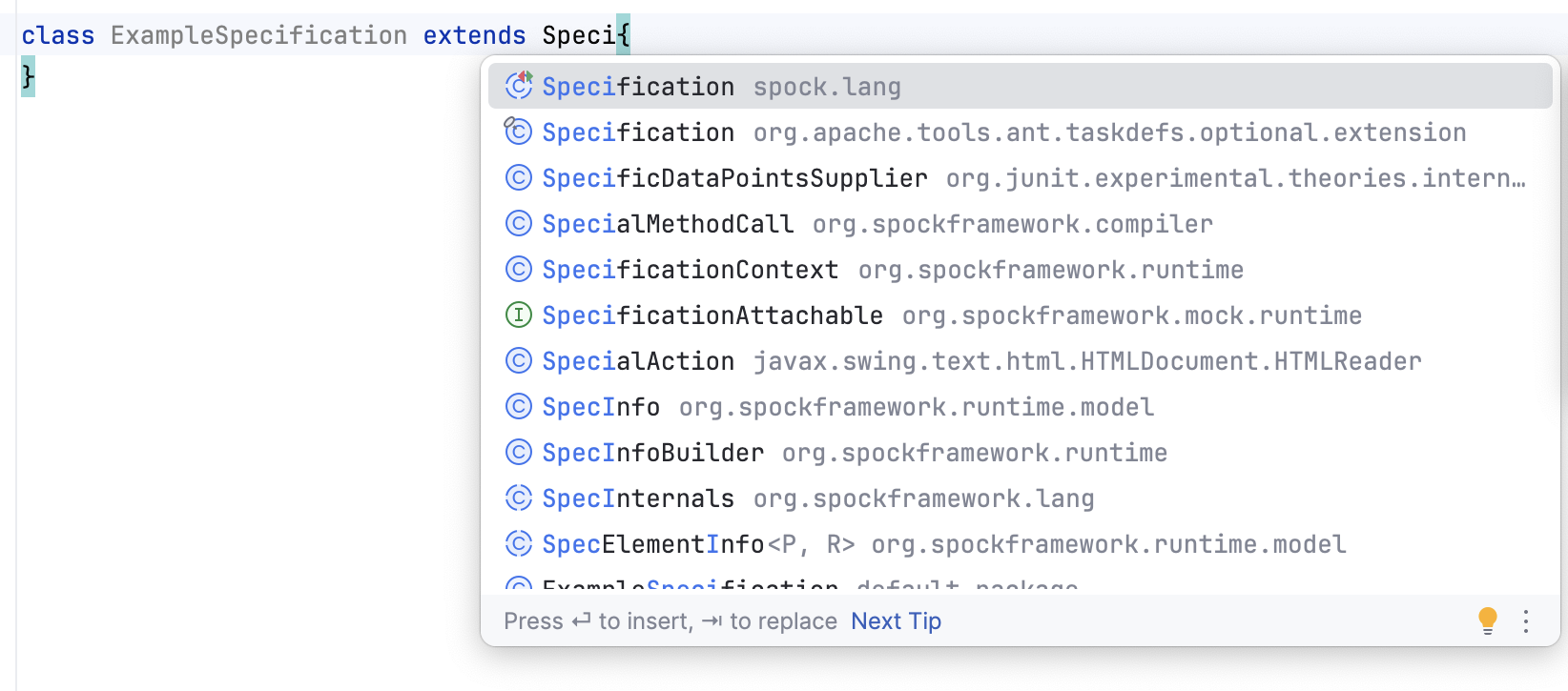Select SpecialAction from javax.swing.text.html

(637, 360)
